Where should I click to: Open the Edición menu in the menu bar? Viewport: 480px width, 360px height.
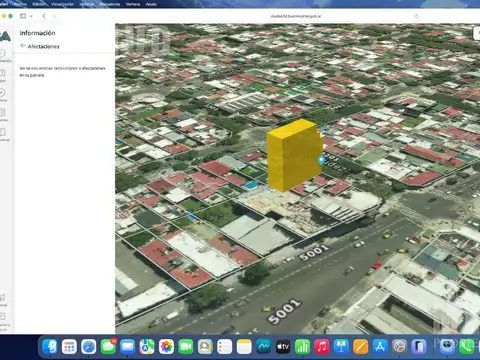click(x=39, y=4)
